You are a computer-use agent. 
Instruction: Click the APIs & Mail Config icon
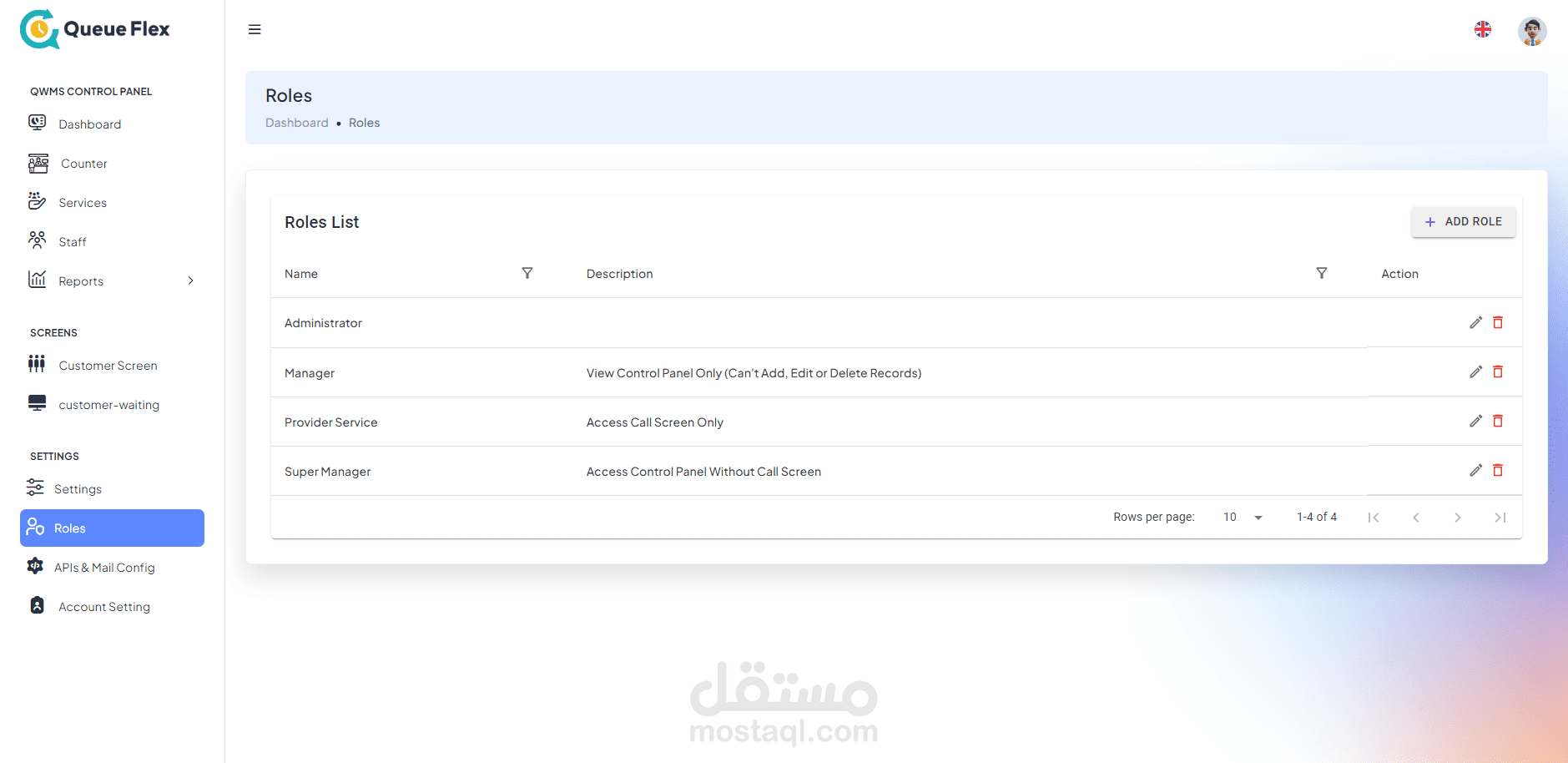coord(35,566)
